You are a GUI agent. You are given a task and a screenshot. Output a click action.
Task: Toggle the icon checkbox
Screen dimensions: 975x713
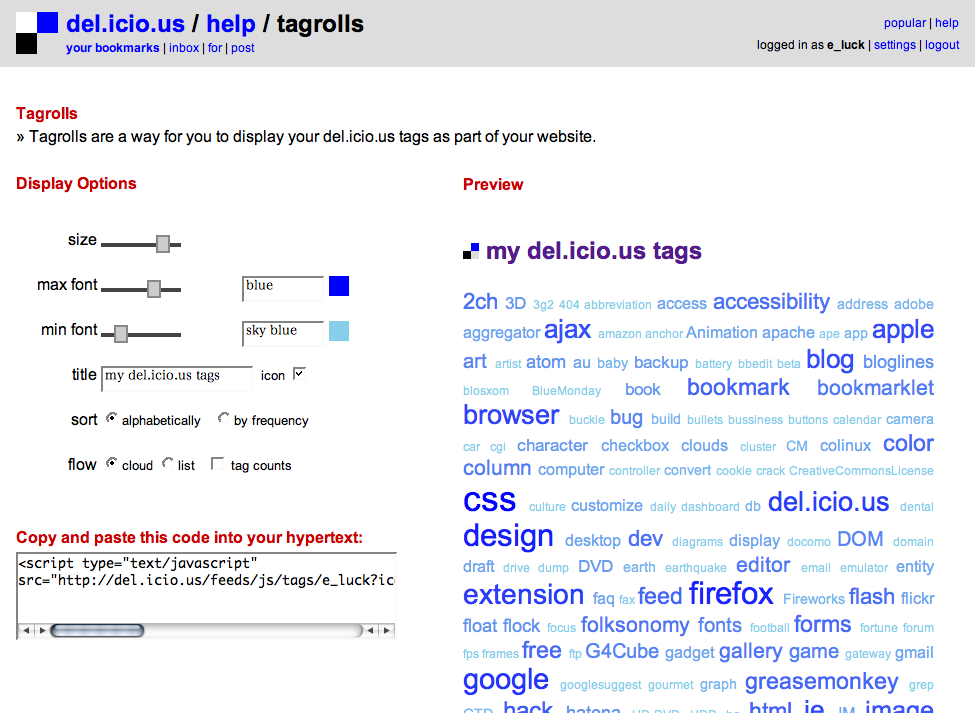[299, 374]
